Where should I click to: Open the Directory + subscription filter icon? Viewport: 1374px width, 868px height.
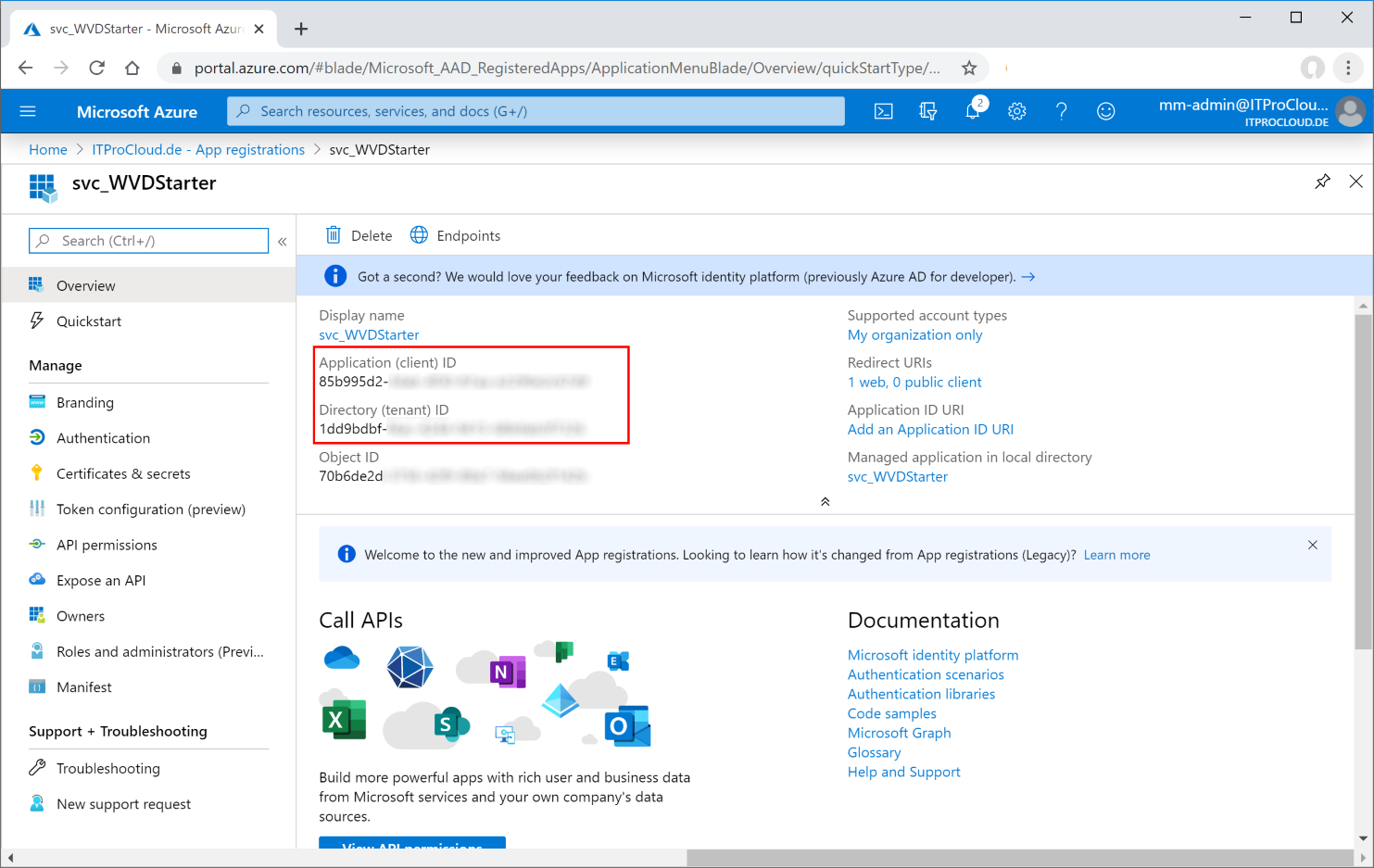coord(927,111)
